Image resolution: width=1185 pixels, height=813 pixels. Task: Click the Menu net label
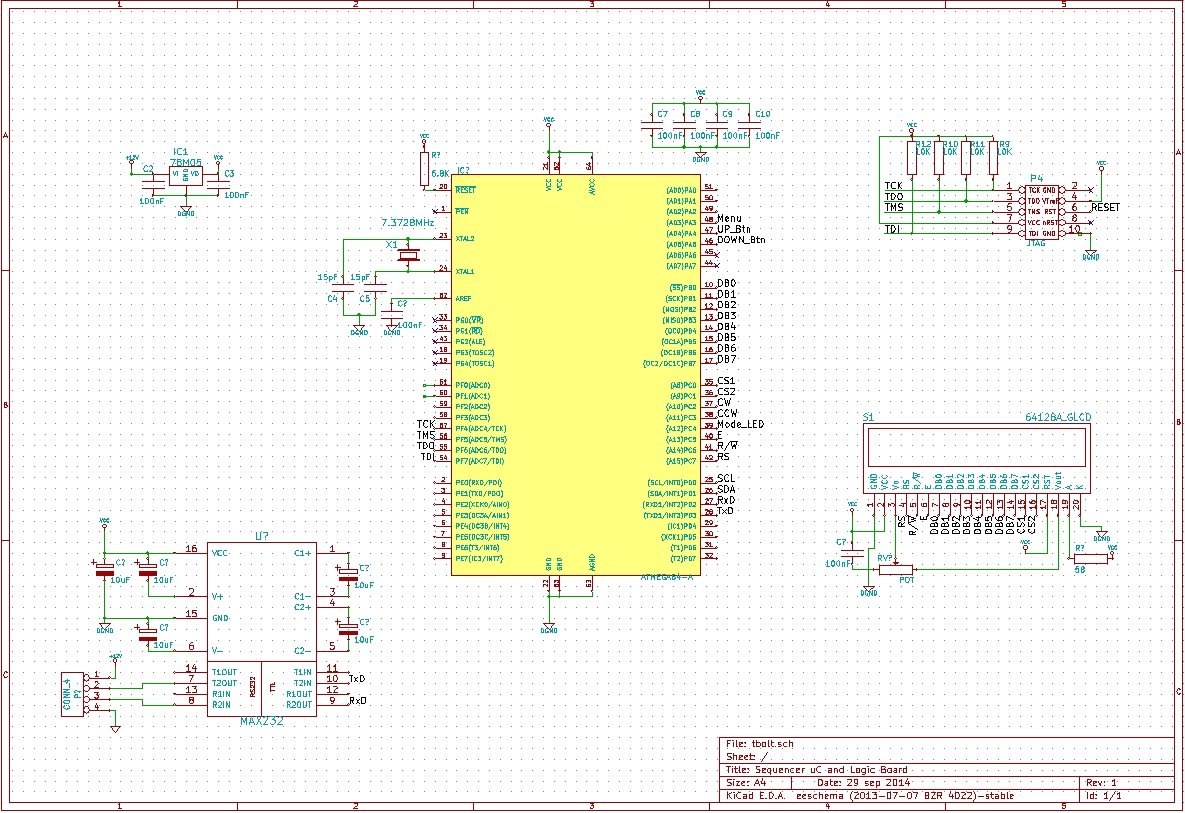tap(729, 219)
